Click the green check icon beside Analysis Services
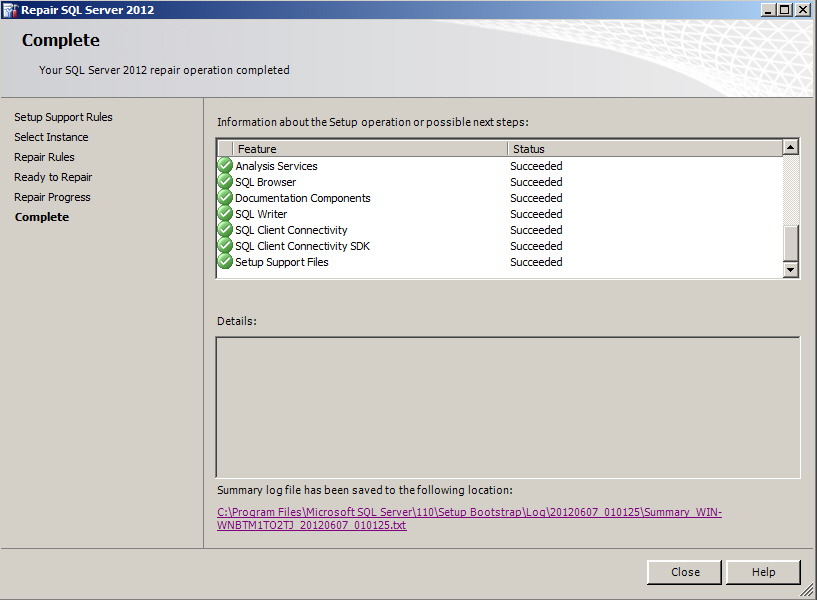This screenshot has height=600, width=817. (225, 166)
